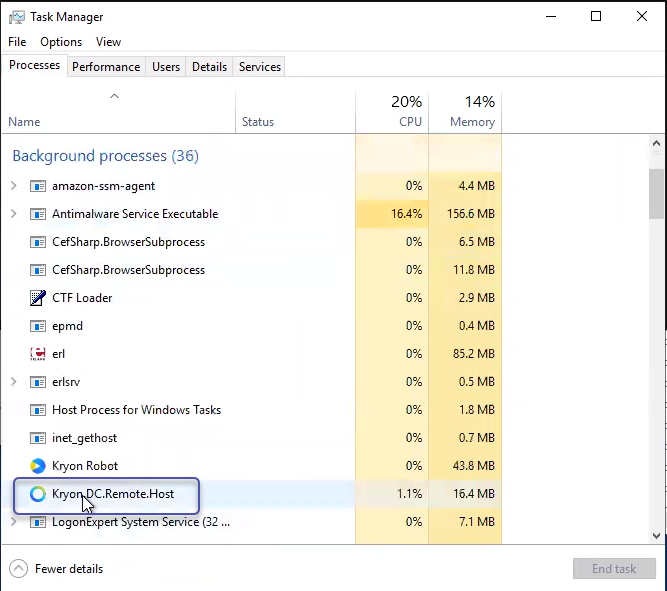The height and width of the screenshot is (591, 667).
Task: Collapse view using the Fewer details arrow
Action: 18,569
